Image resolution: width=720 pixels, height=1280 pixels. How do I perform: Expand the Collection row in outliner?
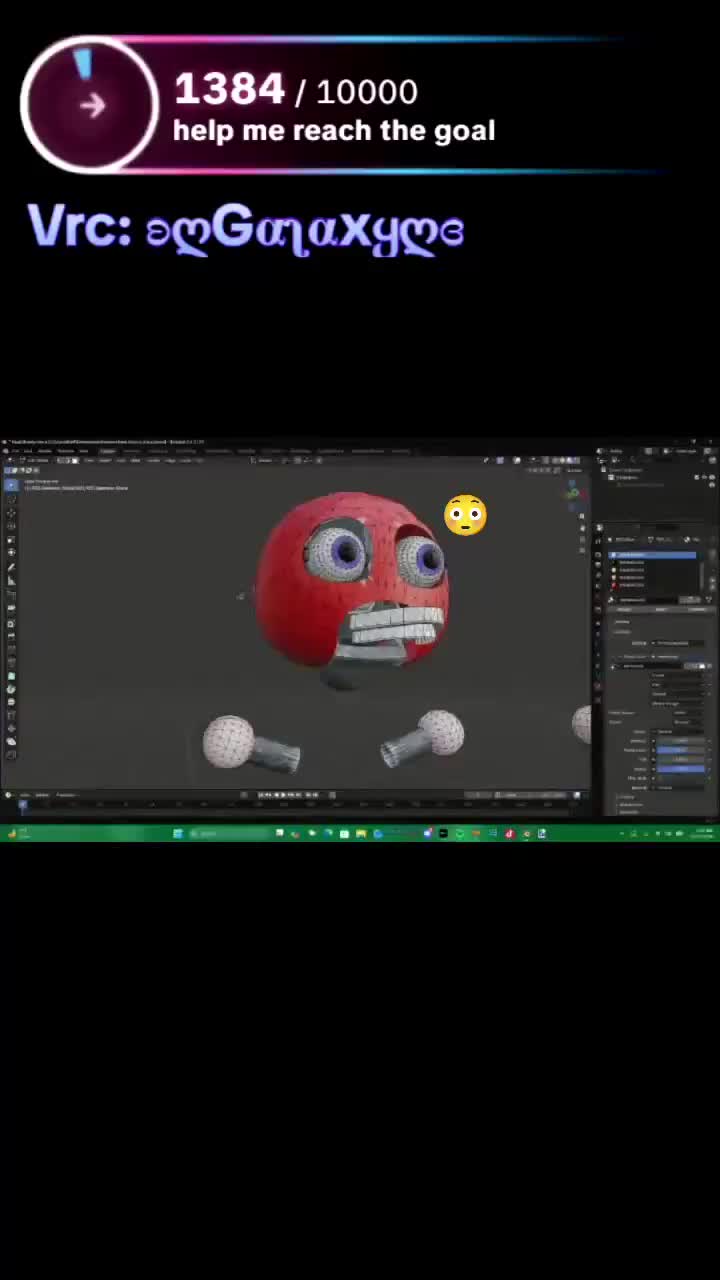604,477
